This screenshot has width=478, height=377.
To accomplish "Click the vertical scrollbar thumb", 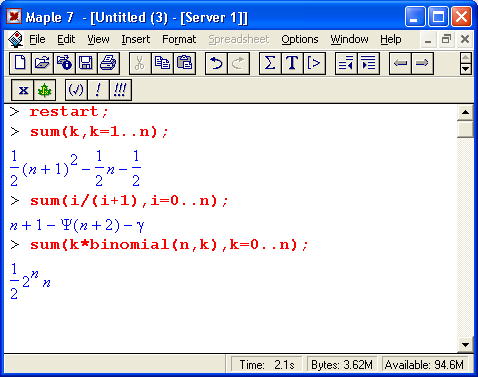I will 465,129.
